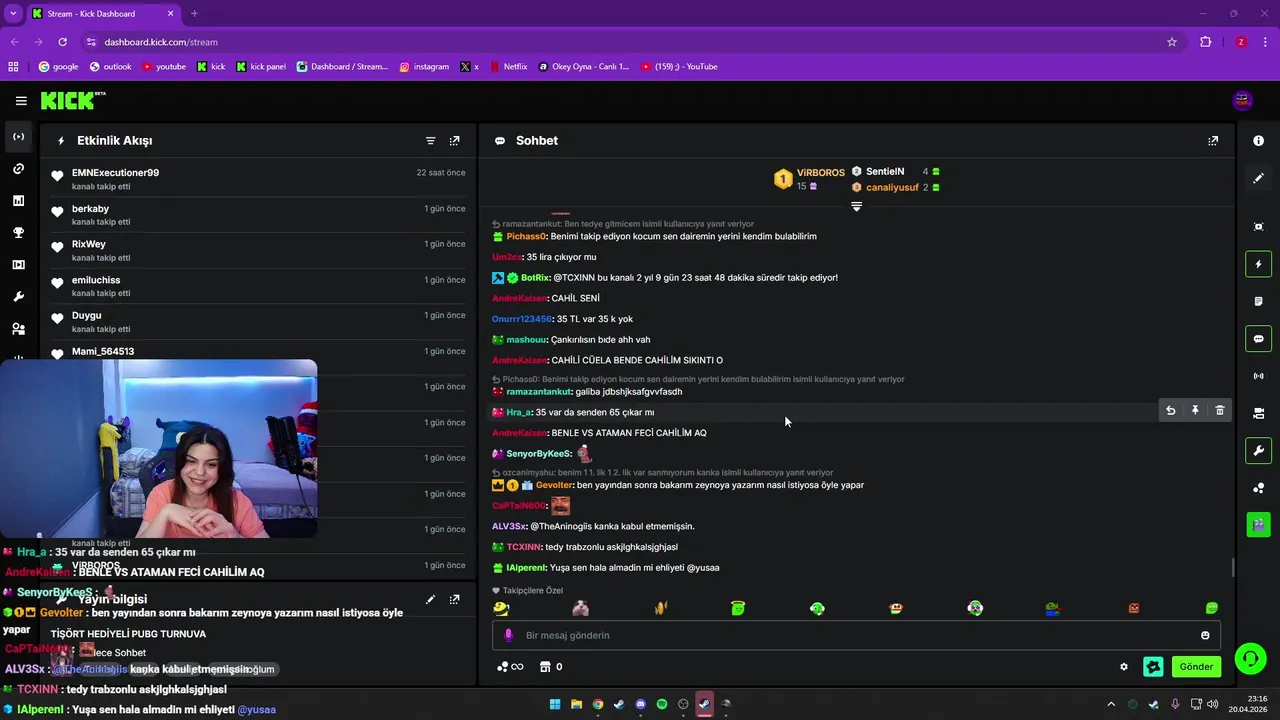This screenshot has width=1280, height=720.
Task: Insert the Pepe frog emote
Action: [x=1052, y=608]
